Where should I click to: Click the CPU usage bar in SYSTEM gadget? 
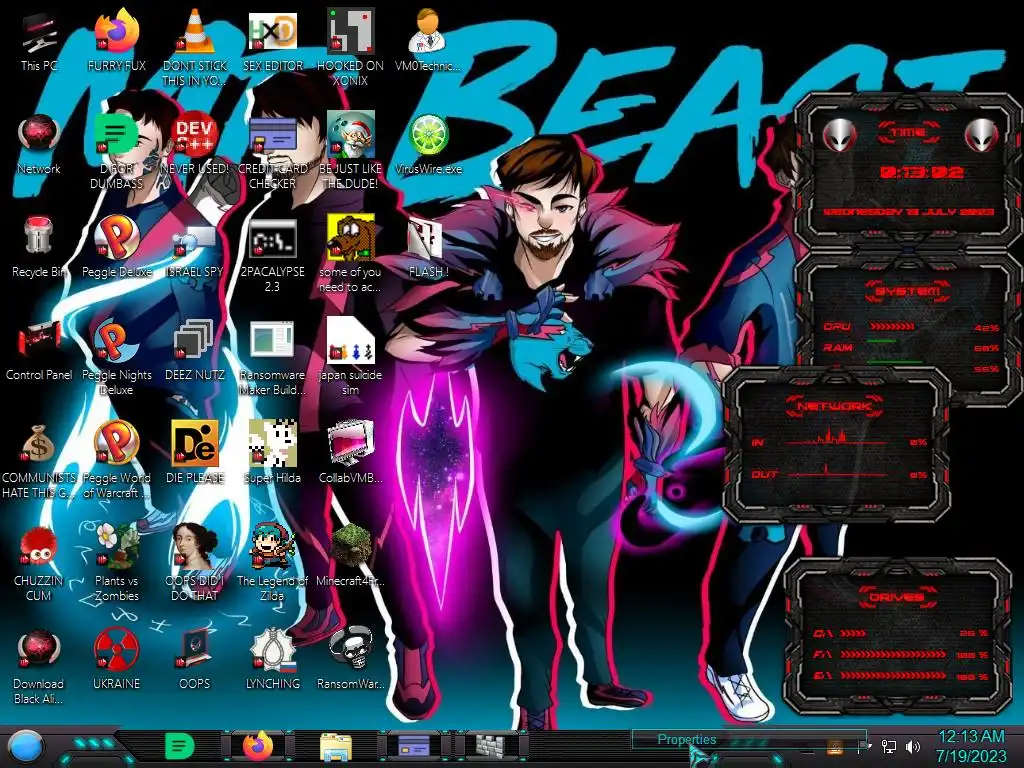click(x=892, y=326)
